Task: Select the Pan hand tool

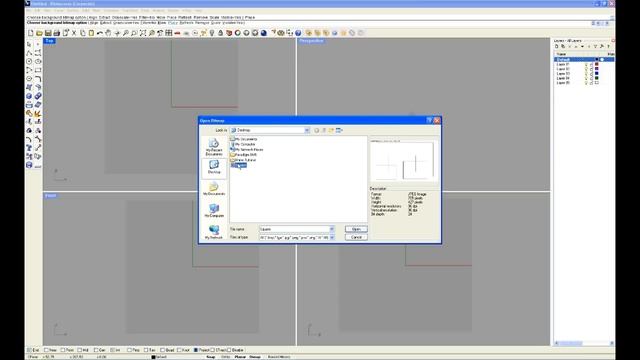Action: [x=108, y=33]
